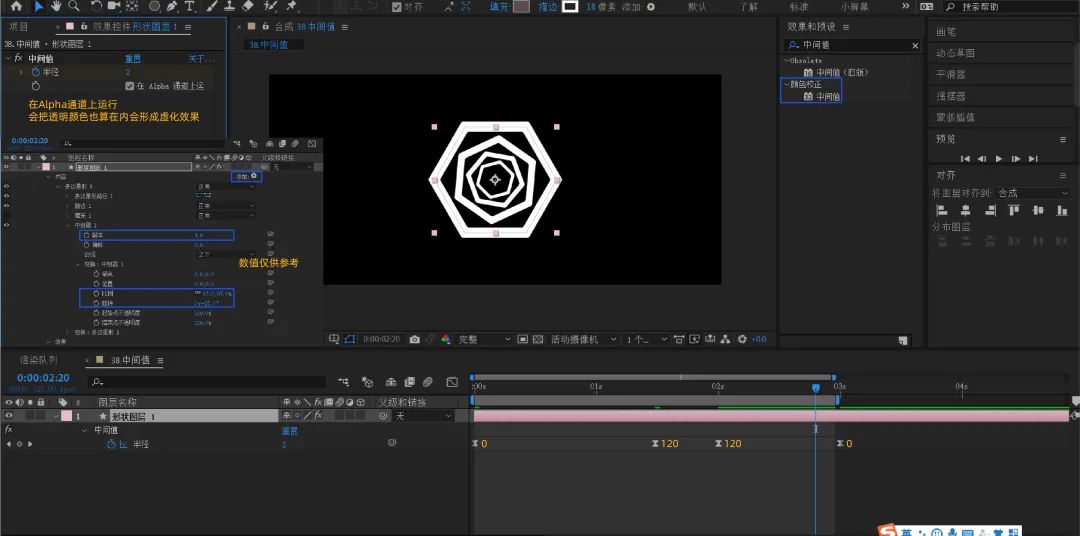Expand the workspace overflow chevron
The width and height of the screenshot is (1080, 536).
point(906,6)
